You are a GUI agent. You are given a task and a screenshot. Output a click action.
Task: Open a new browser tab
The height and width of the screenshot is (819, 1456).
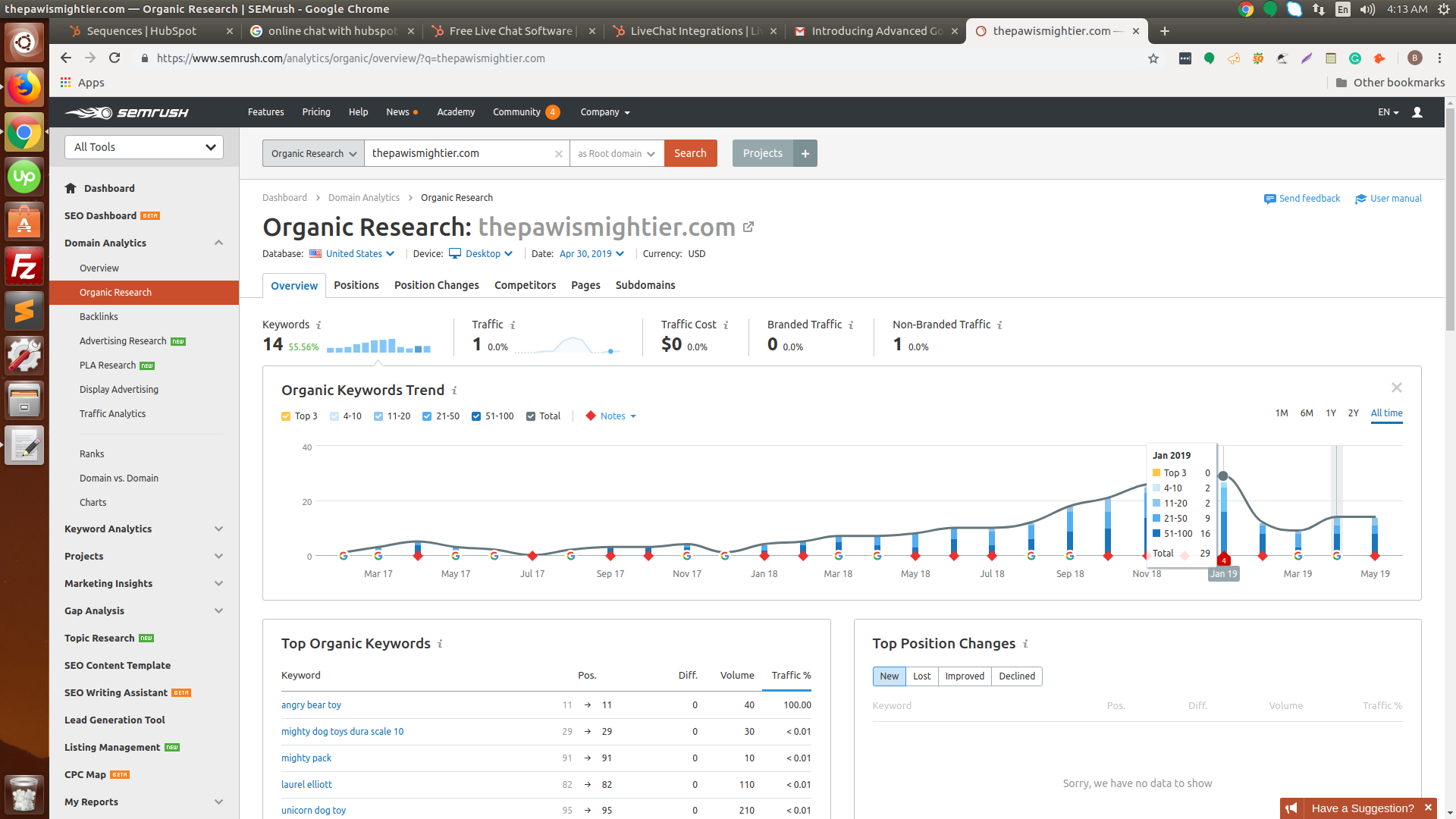(x=1165, y=31)
